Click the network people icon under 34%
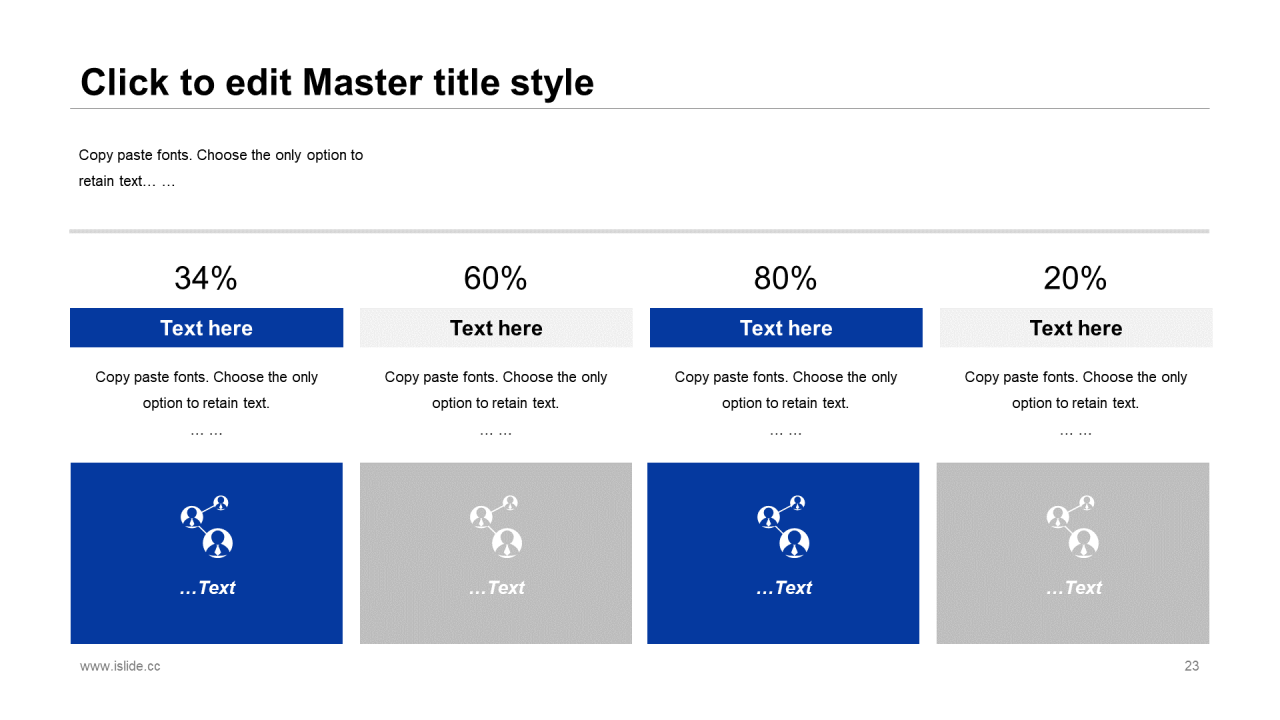This screenshot has height=720, width=1280. point(206,526)
